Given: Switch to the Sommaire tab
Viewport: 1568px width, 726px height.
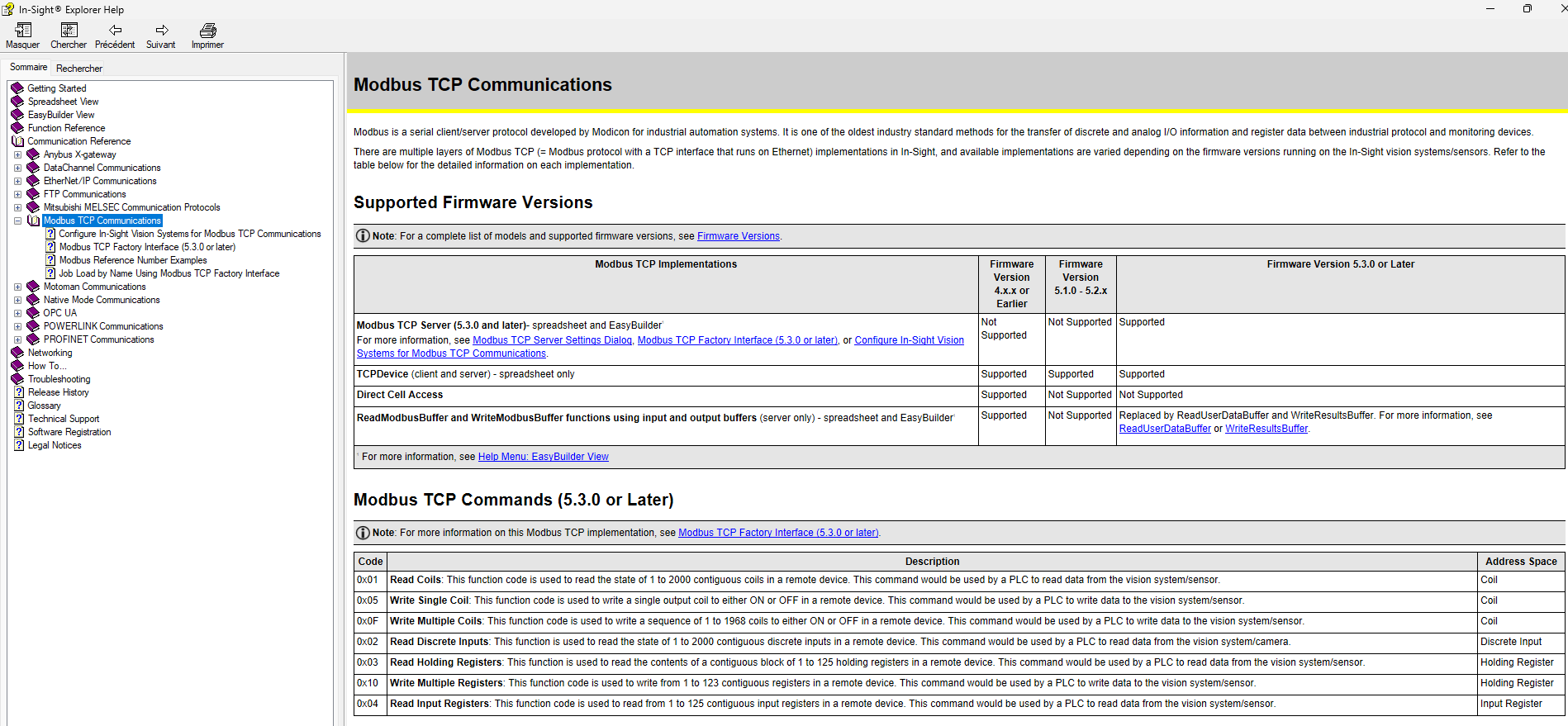Looking at the screenshot, I should [x=29, y=68].
